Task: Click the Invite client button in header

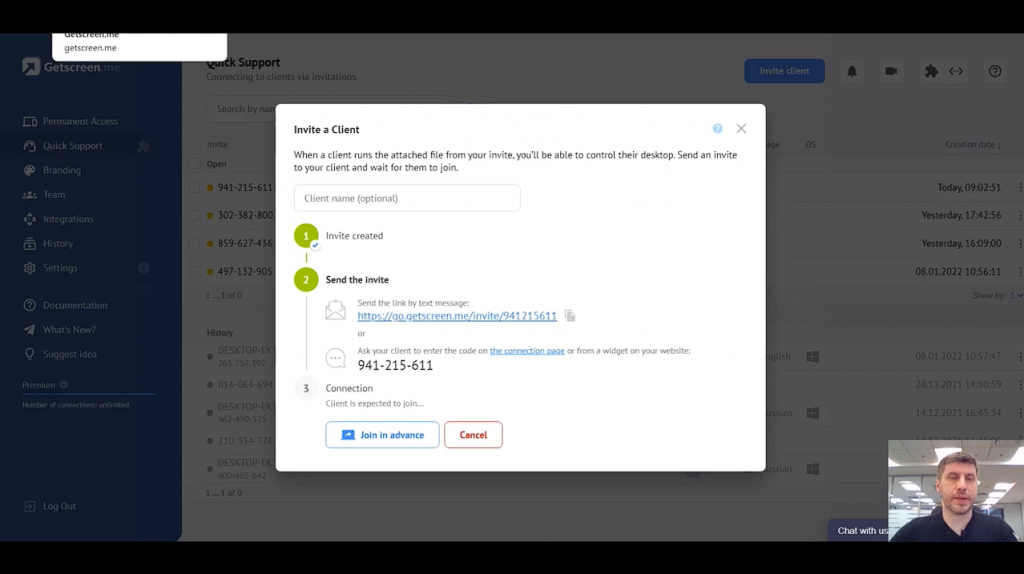Action: [784, 71]
